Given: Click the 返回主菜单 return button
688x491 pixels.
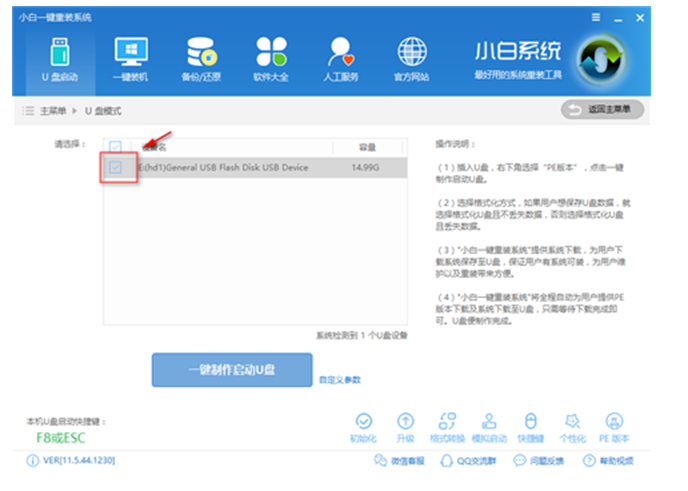Looking at the screenshot, I should point(602,109).
